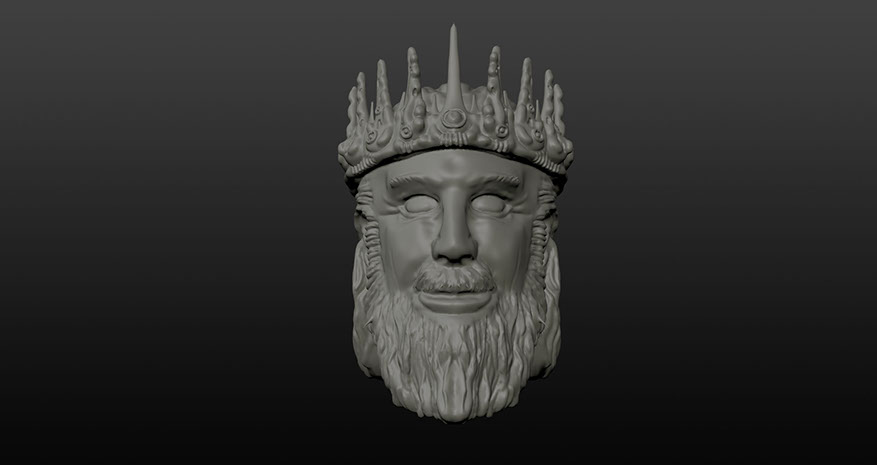Click the tall central spike of the crown

point(454,62)
